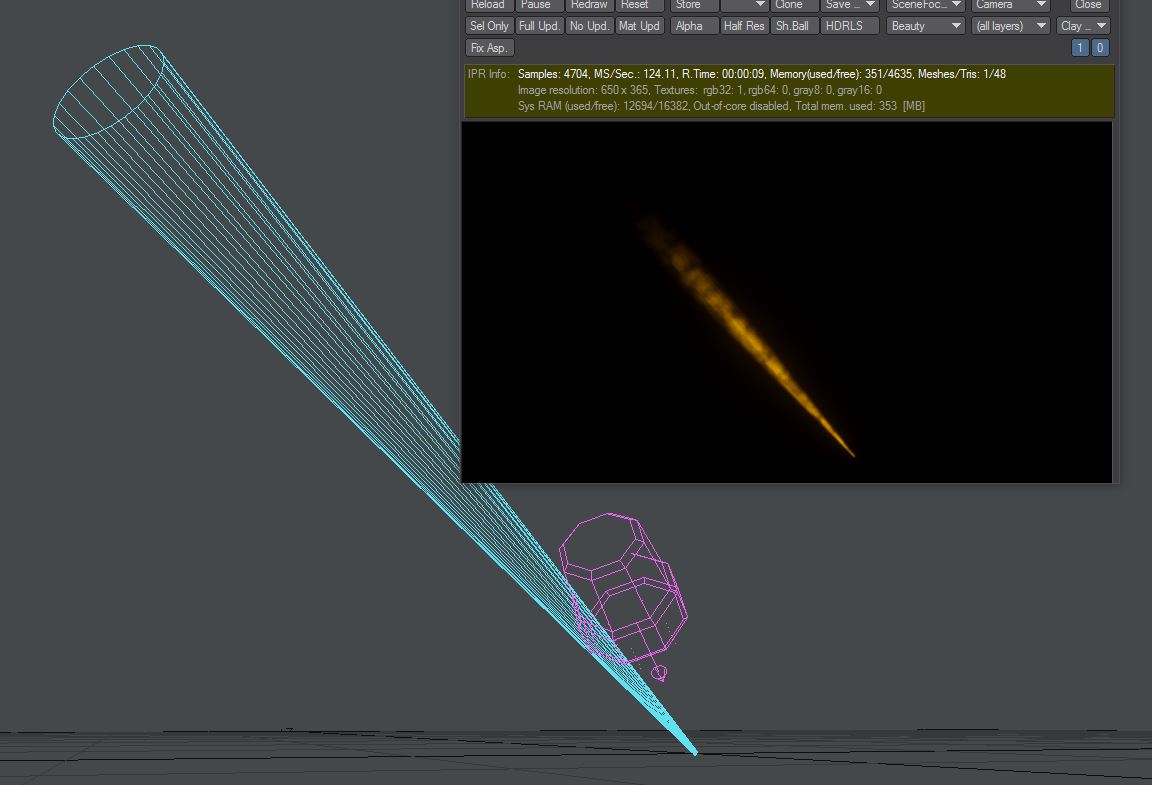Close the IPR window
The image size is (1152, 785).
[x=1088, y=5]
